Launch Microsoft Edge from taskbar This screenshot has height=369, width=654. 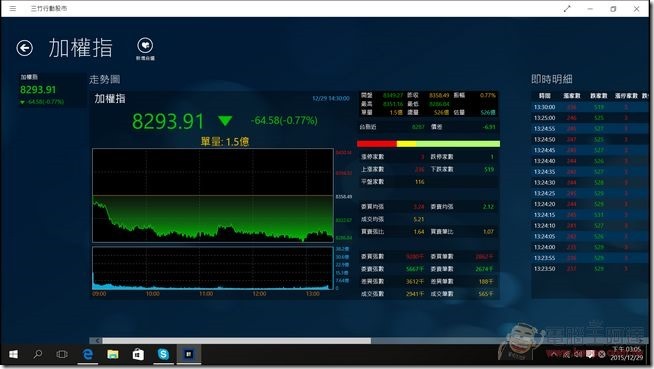pyautogui.click(x=88, y=354)
